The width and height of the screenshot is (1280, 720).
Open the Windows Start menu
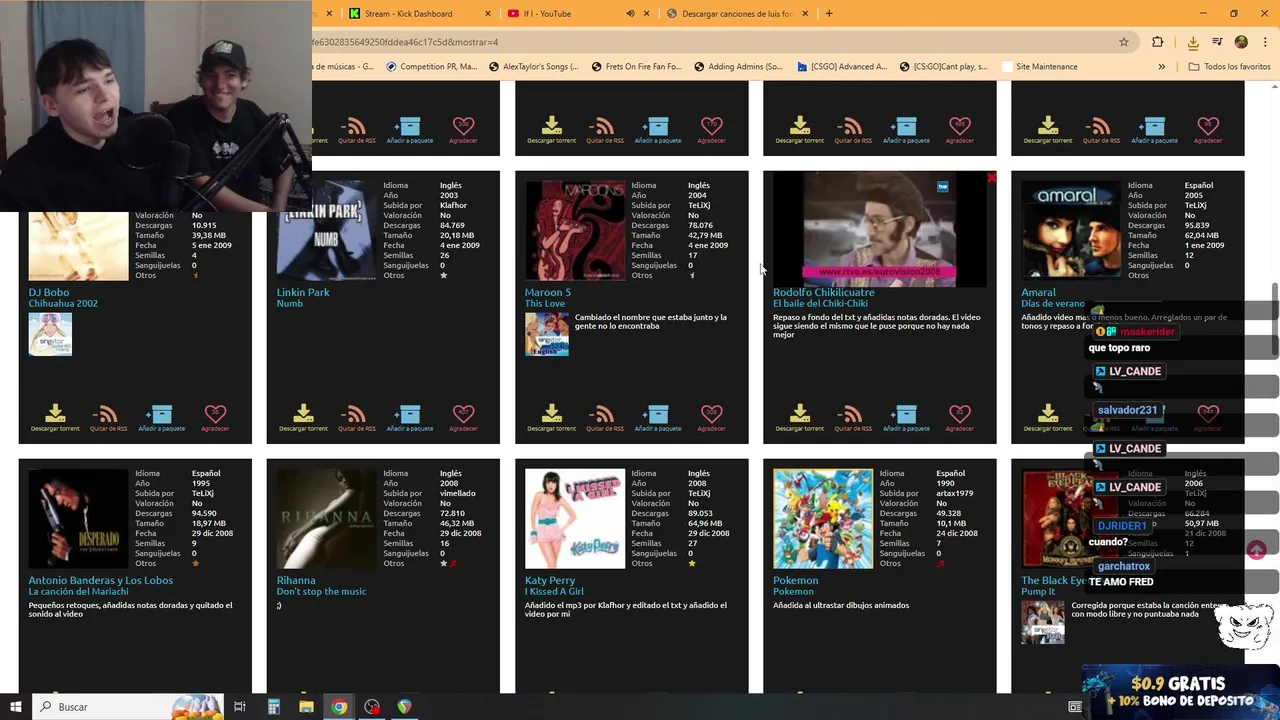[x=16, y=707]
